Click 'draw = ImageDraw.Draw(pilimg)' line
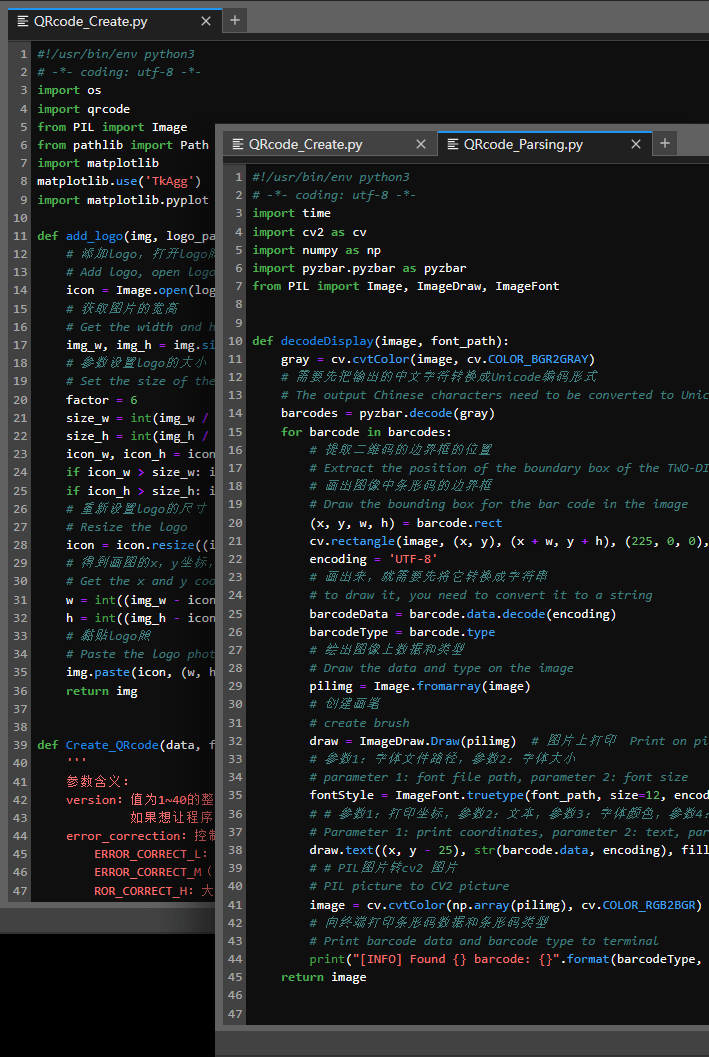The height and width of the screenshot is (1057, 709). click(412, 741)
